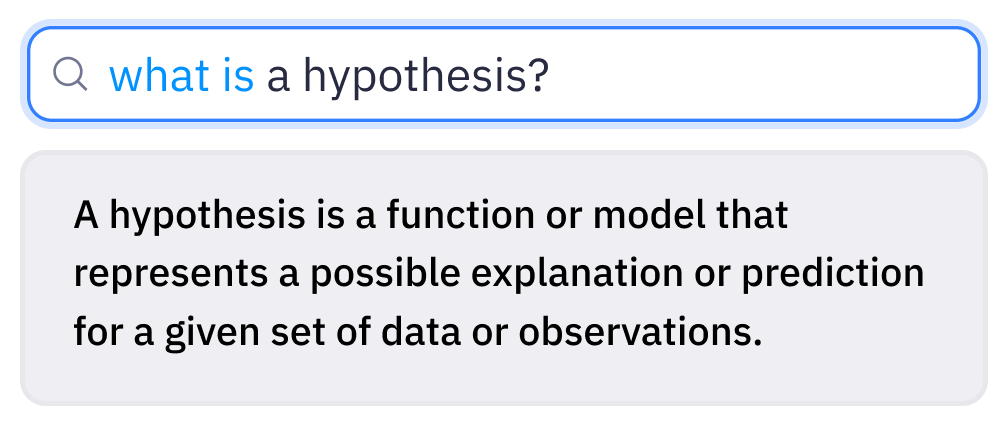
Task: Click the word "observations" in the answer
Action: click(634, 333)
